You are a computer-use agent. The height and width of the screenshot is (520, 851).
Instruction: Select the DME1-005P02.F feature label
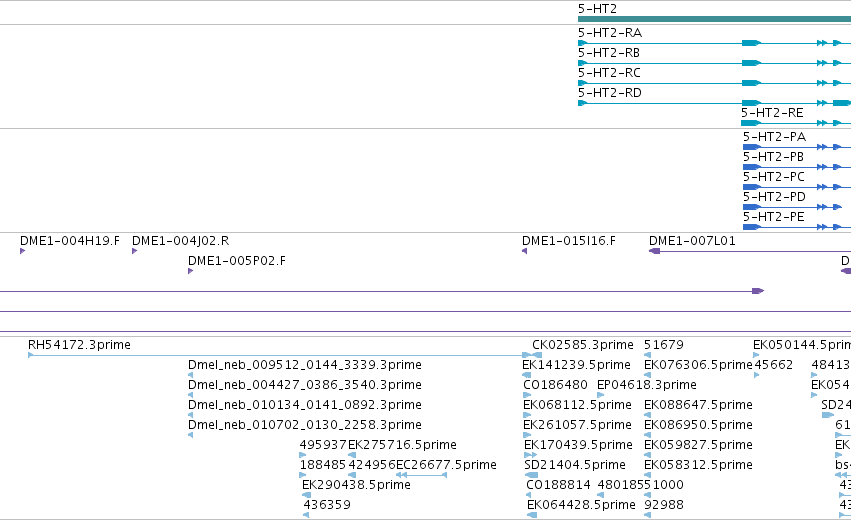tap(237, 261)
